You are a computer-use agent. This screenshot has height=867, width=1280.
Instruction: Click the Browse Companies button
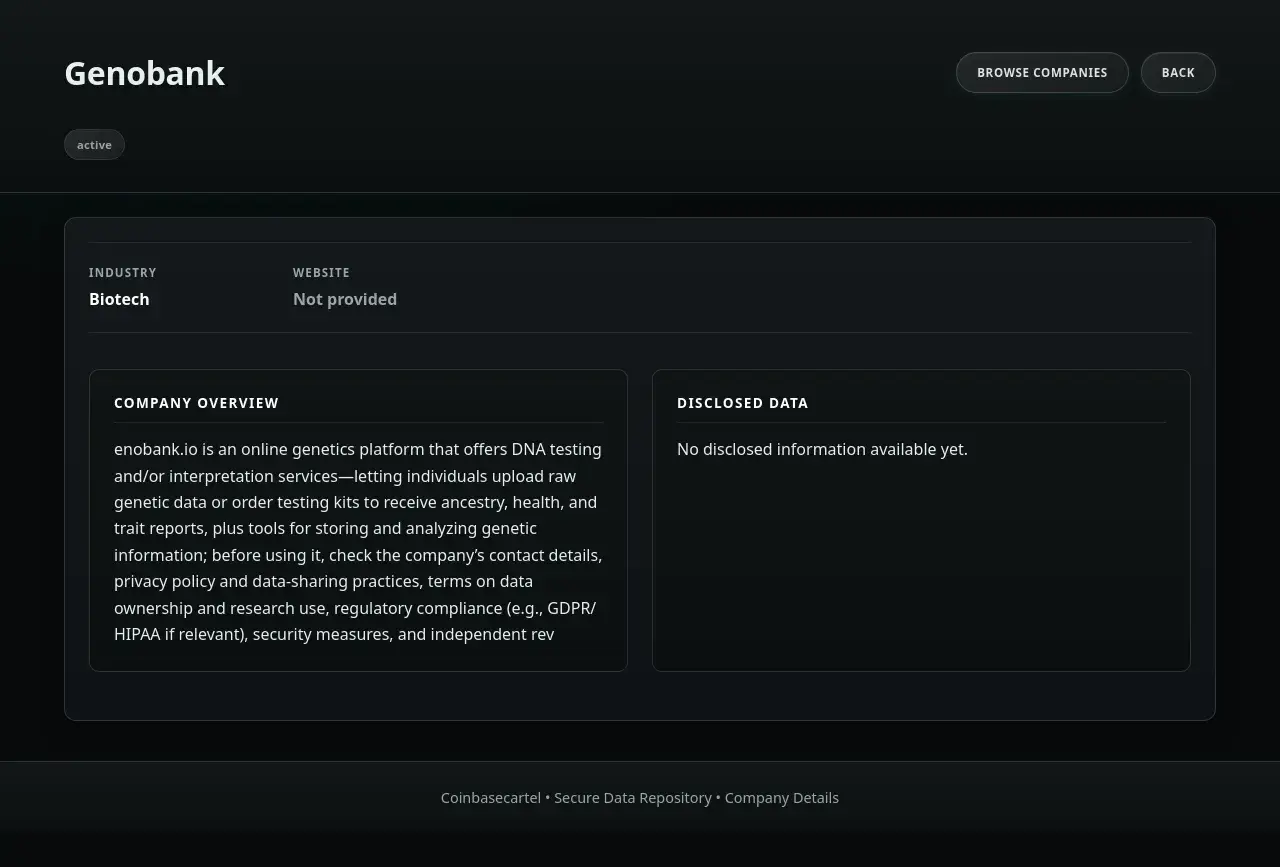pos(1042,73)
